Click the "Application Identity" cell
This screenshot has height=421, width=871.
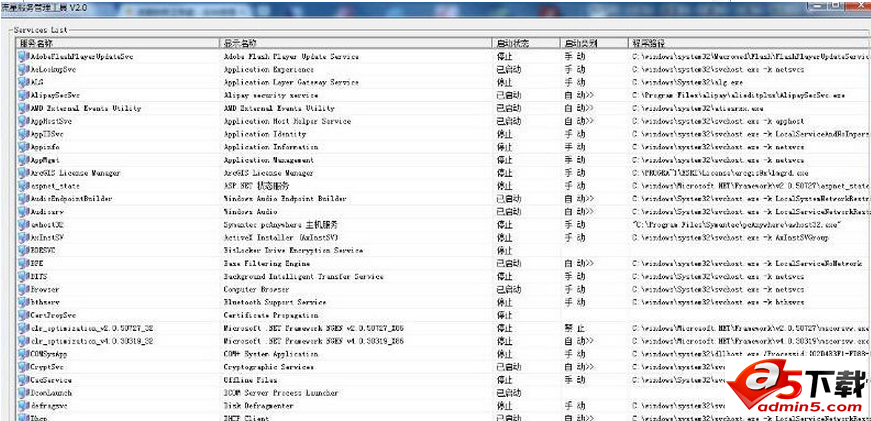point(265,134)
